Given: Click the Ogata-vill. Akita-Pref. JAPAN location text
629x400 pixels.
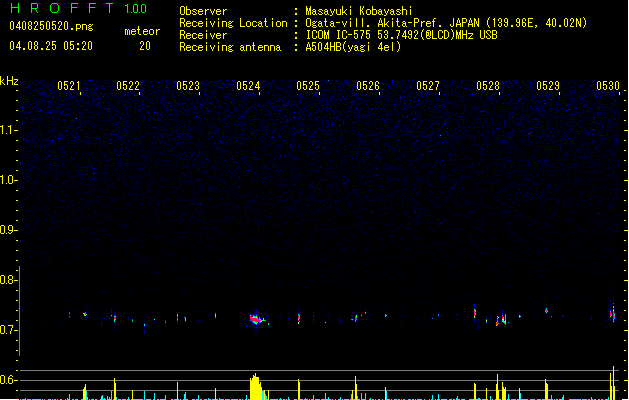Looking at the screenshot, I should 446,23.
